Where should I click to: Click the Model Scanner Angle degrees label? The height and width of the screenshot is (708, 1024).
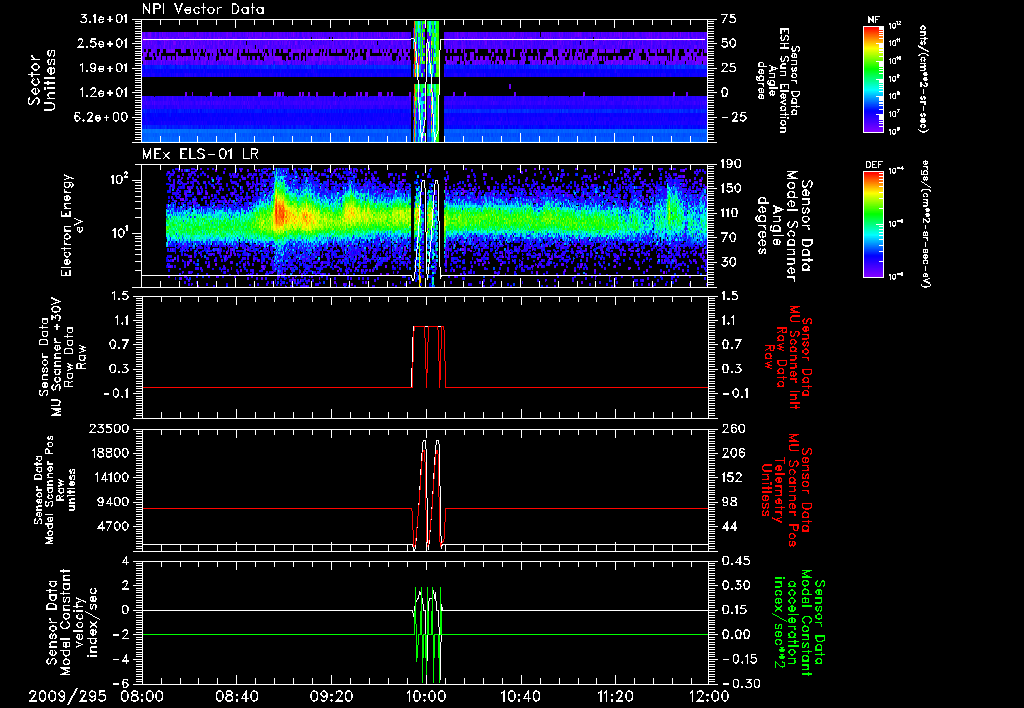[784, 226]
